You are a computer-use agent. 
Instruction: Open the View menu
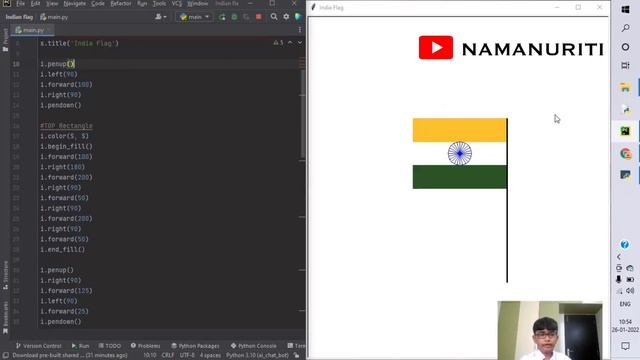click(52, 4)
